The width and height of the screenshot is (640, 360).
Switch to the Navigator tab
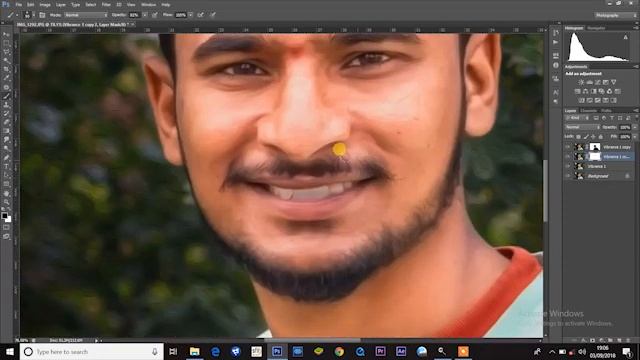[x=596, y=28]
